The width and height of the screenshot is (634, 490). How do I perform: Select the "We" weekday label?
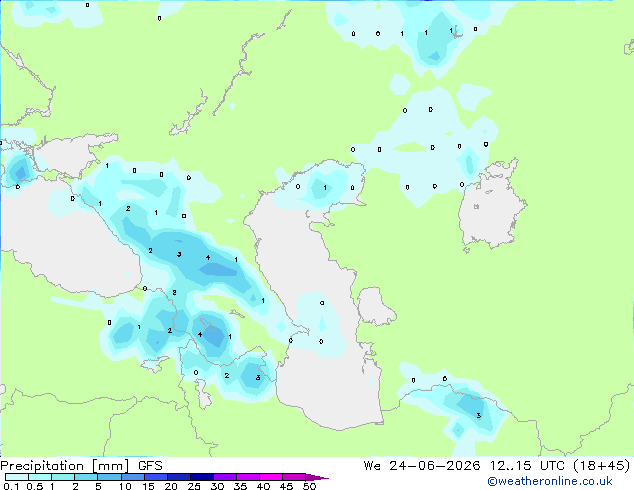[x=372, y=466]
